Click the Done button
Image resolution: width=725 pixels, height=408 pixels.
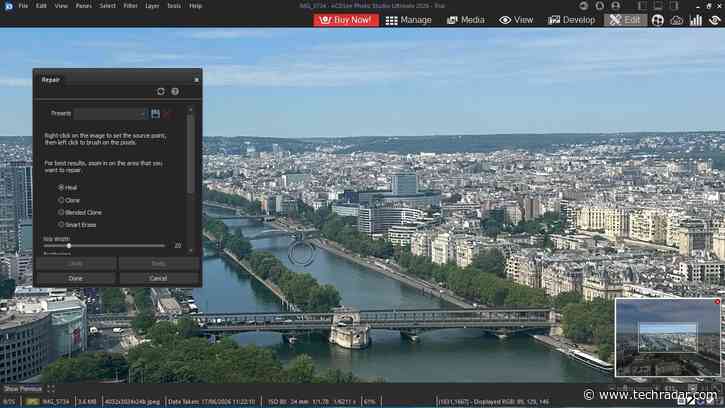click(76, 278)
